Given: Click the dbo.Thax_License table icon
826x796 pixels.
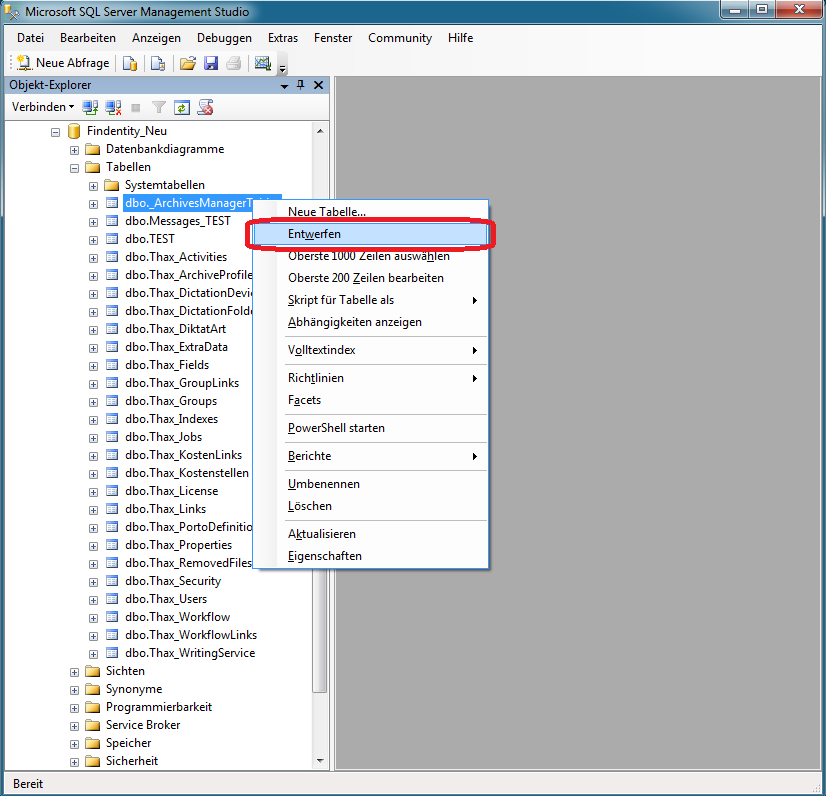Looking at the screenshot, I should pyautogui.click(x=112, y=490).
